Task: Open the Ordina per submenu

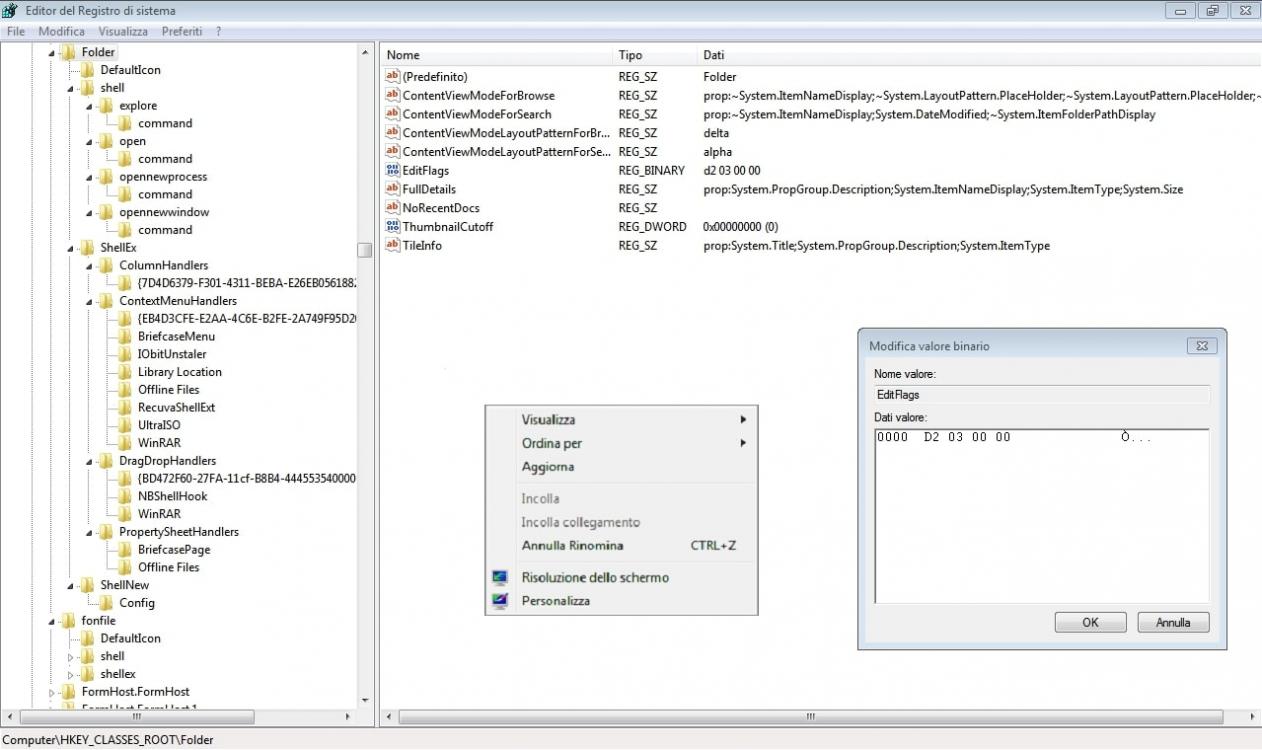Action: coord(621,443)
